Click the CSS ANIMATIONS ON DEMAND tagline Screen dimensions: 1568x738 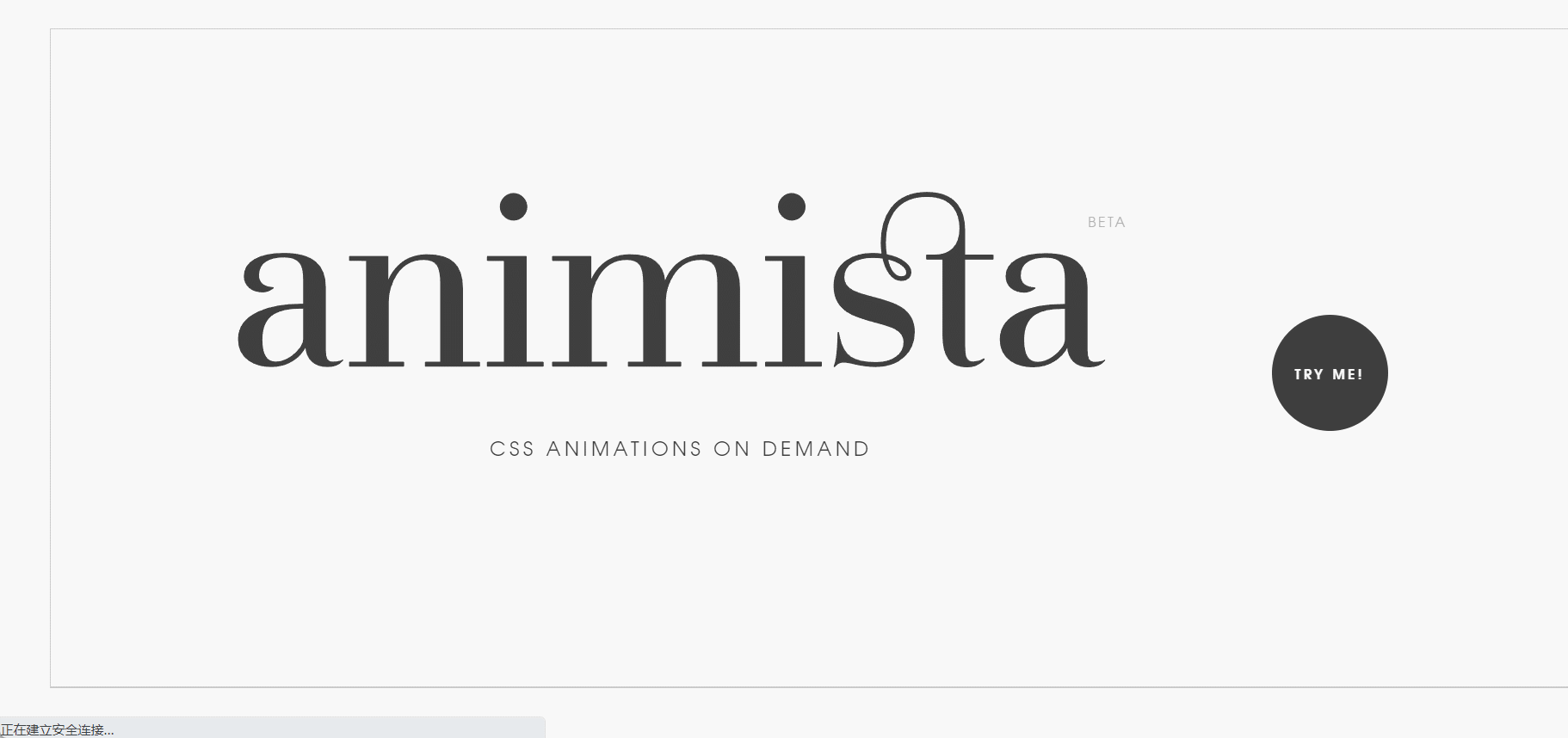point(680,449)
